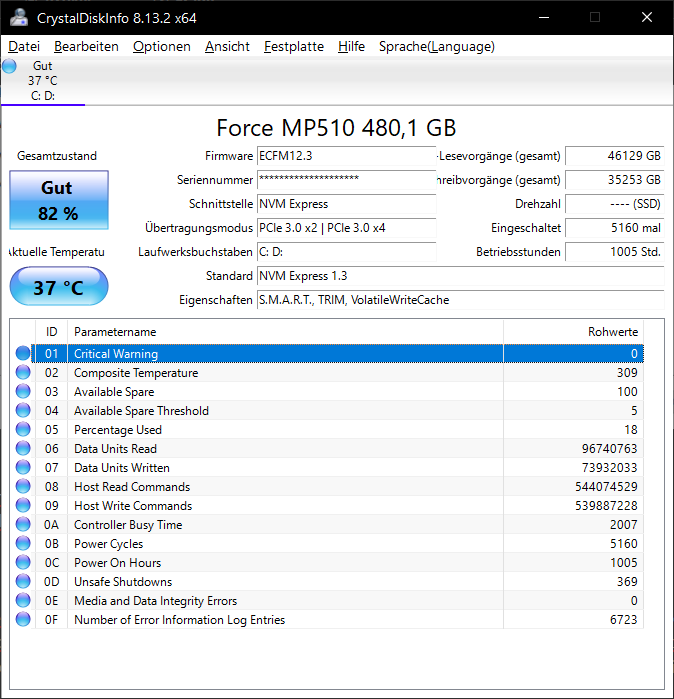
Task: Minimize the CrystalDiskInfo window
Action: [544, 17]
